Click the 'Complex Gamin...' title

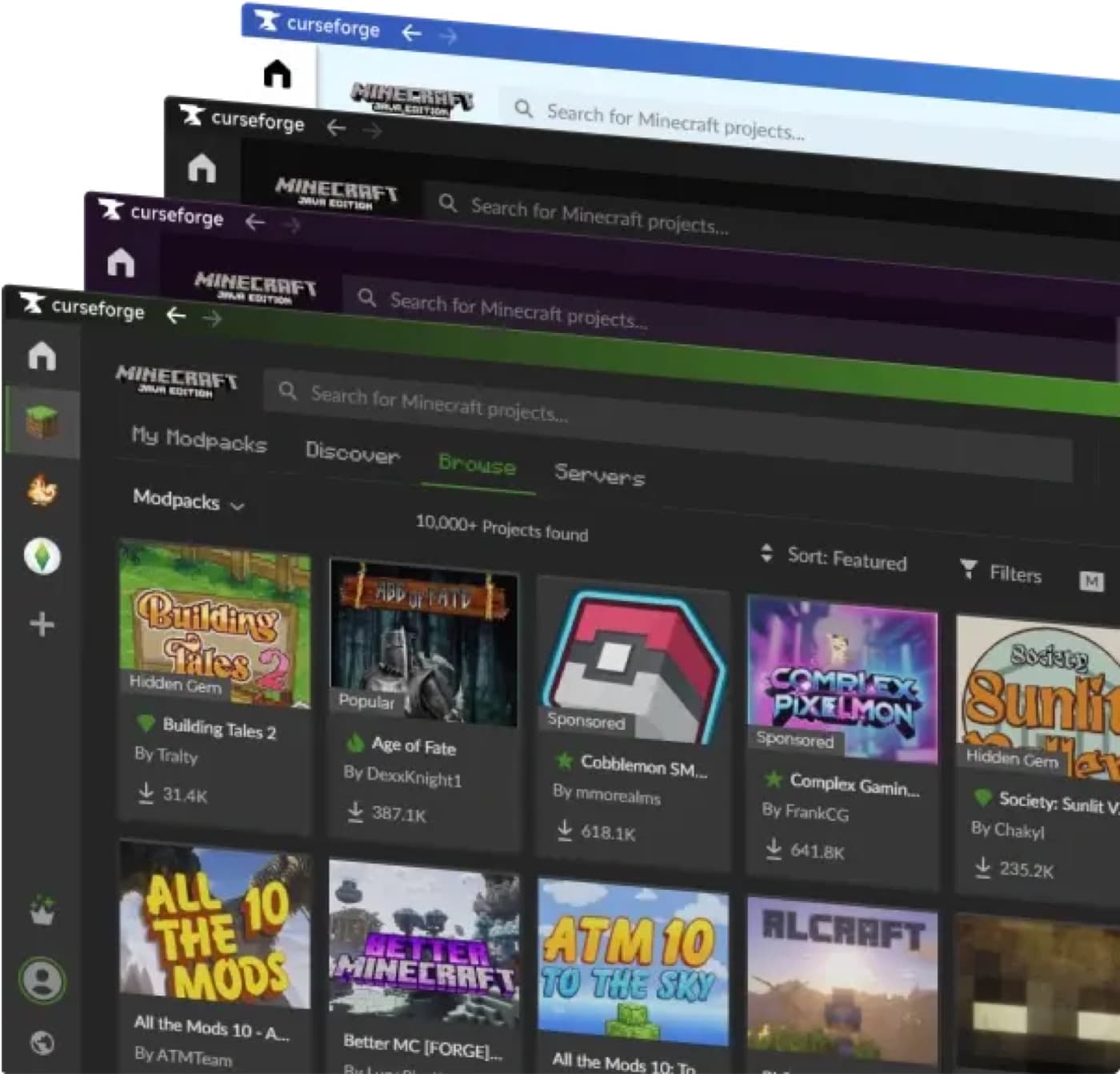tap(854, 785)
